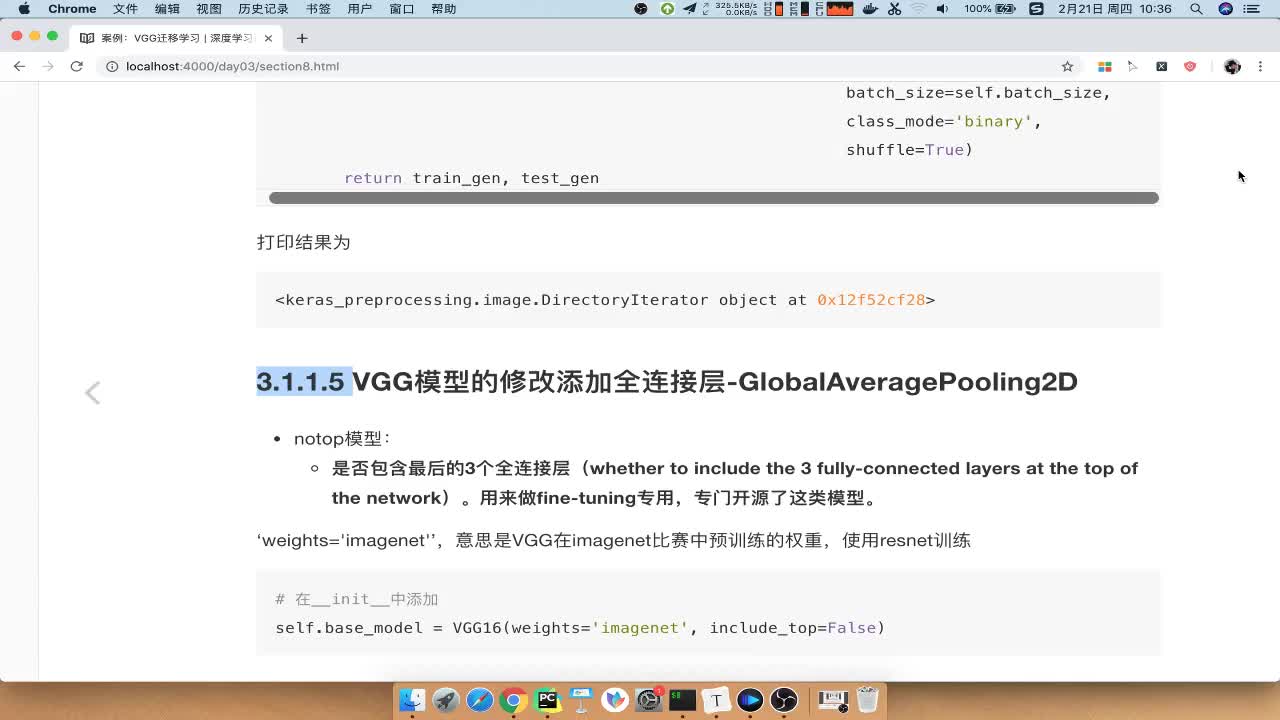Click the paper plane menu bar icon
The width and height of the screenshot is (1280, 720).
690,9
